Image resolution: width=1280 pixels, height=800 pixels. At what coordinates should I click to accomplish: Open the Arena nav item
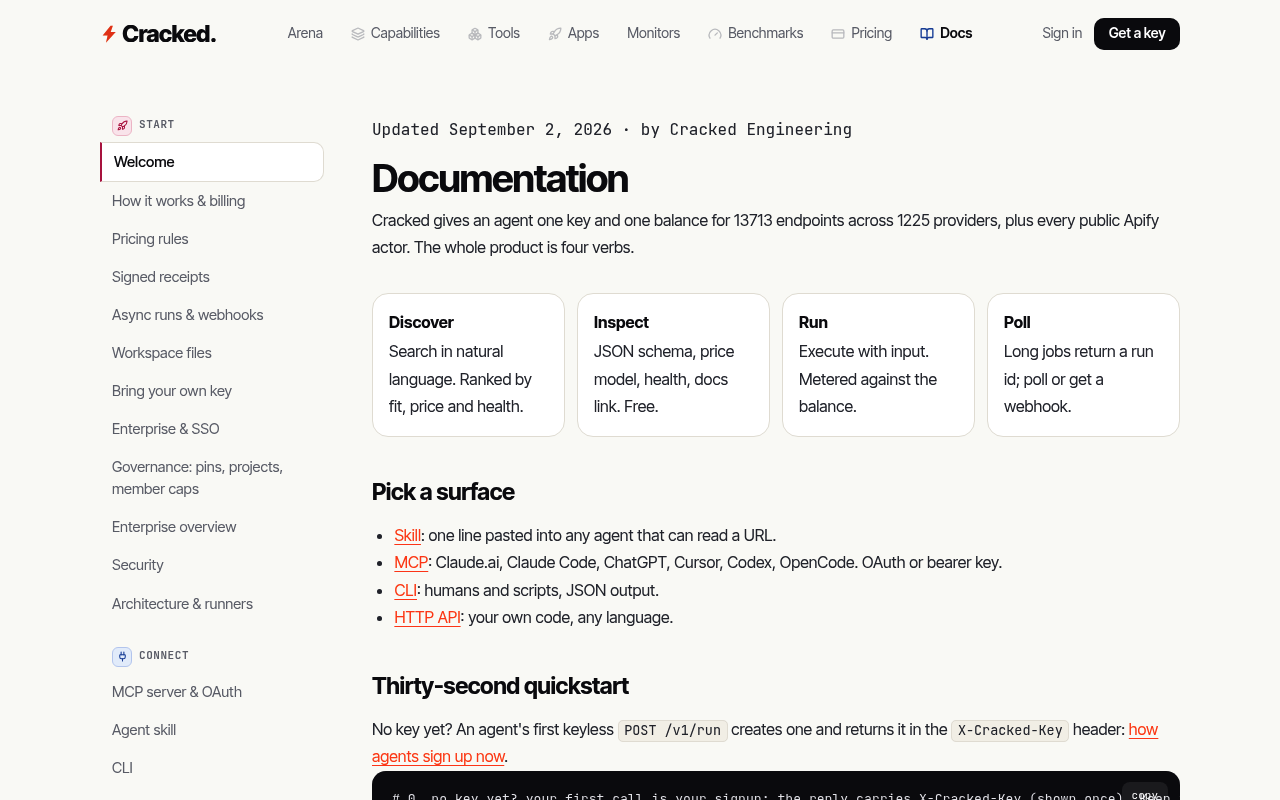point(305,33)
